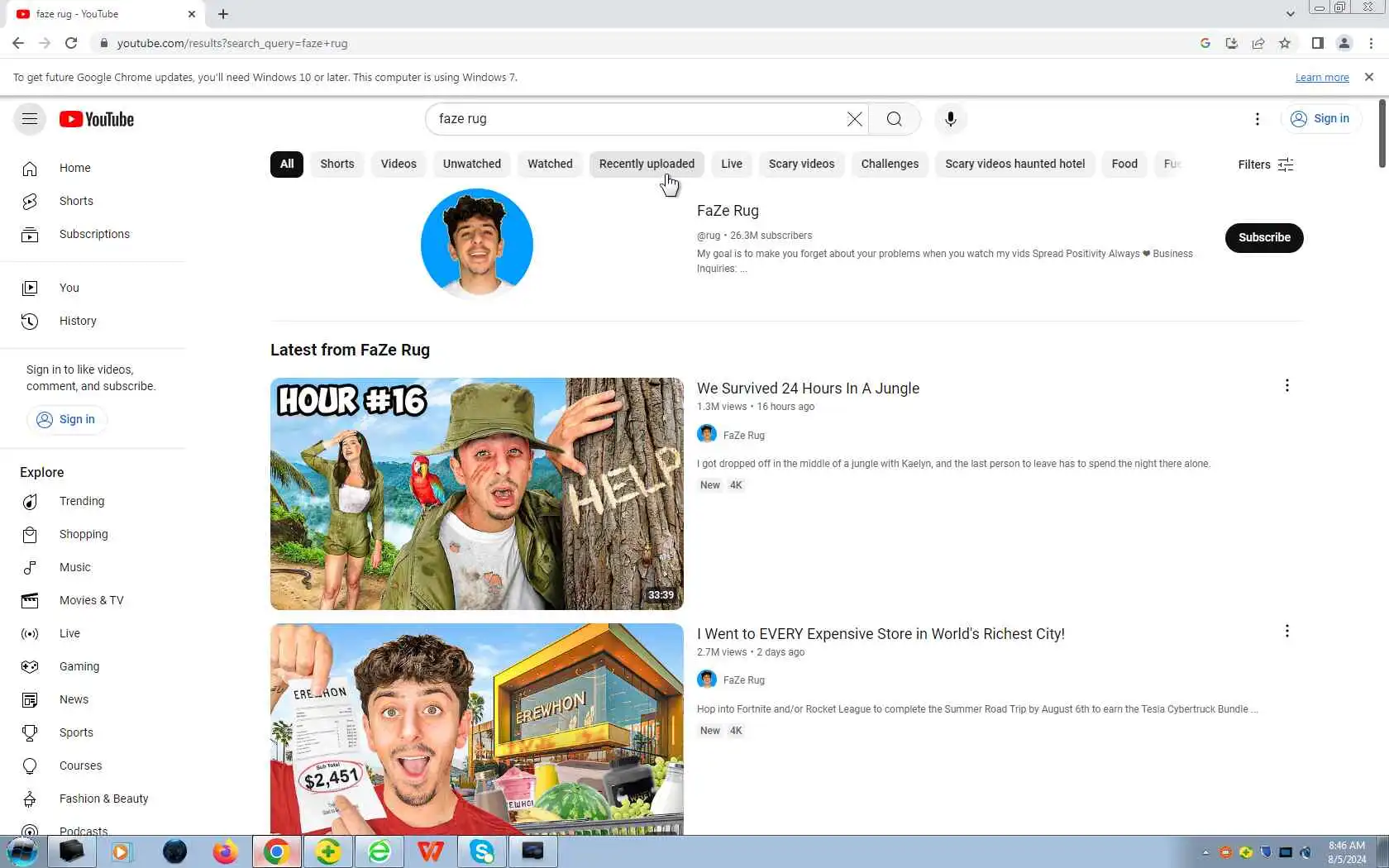Open Gaming in Explore
Screen dimensions: 1389x868
point(93,666)
